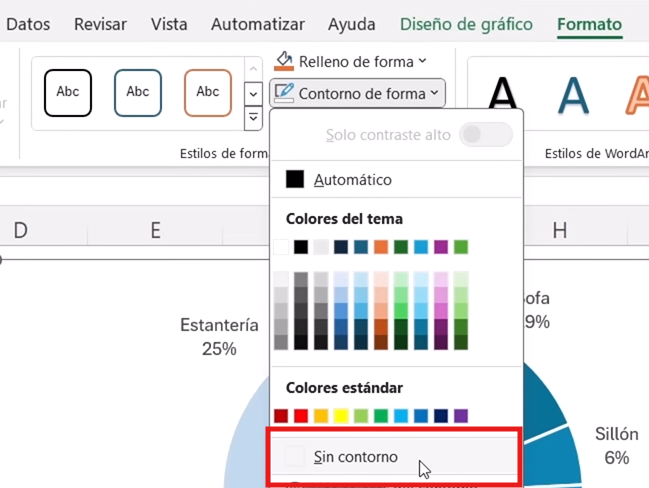Click the Sillón 6% data label
The image size is (649, 488).
coord(617,445)
